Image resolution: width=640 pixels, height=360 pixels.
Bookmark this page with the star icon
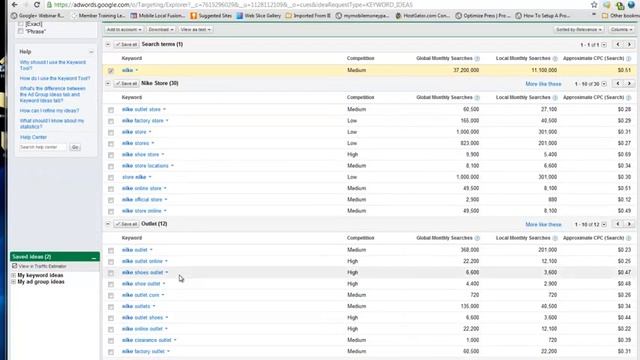point(594,5)
